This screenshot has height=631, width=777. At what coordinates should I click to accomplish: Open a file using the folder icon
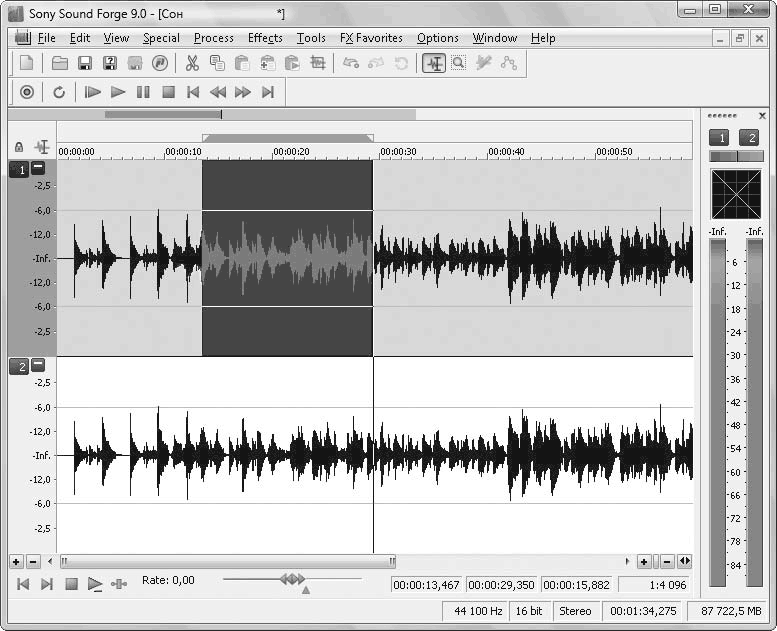click(60, 63)
